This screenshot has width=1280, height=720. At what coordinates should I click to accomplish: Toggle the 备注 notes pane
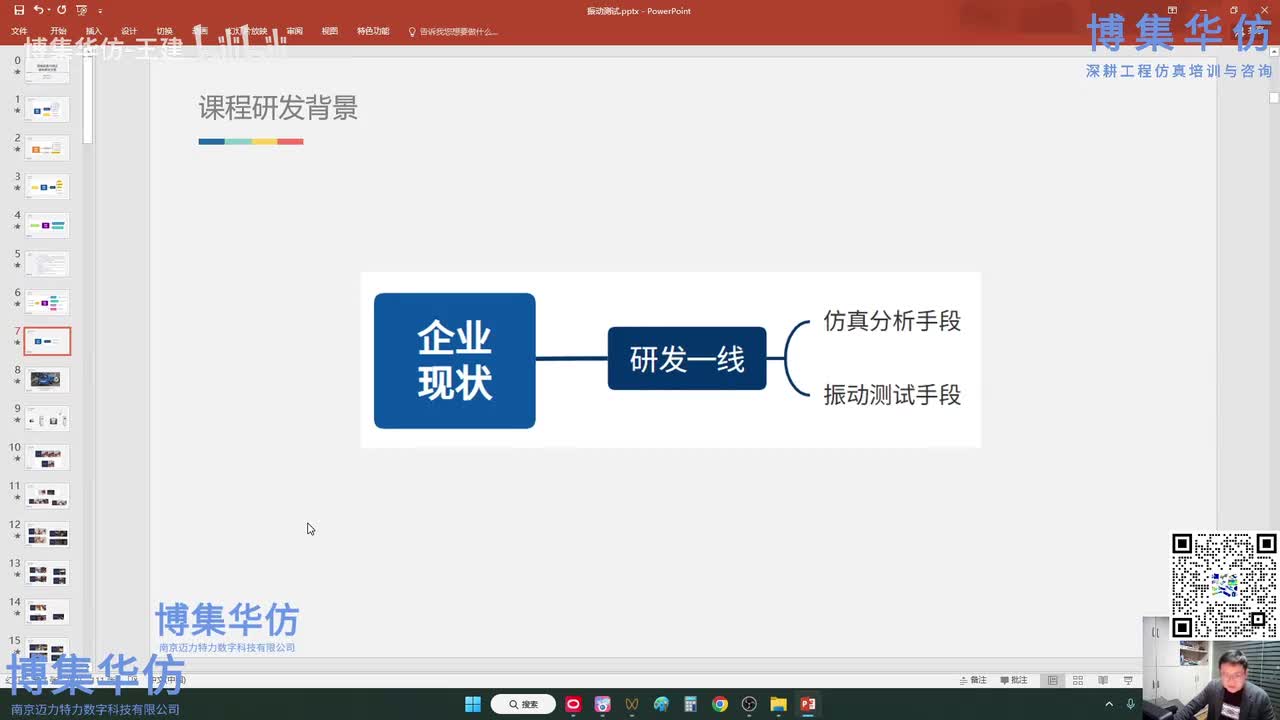point(972,680)
